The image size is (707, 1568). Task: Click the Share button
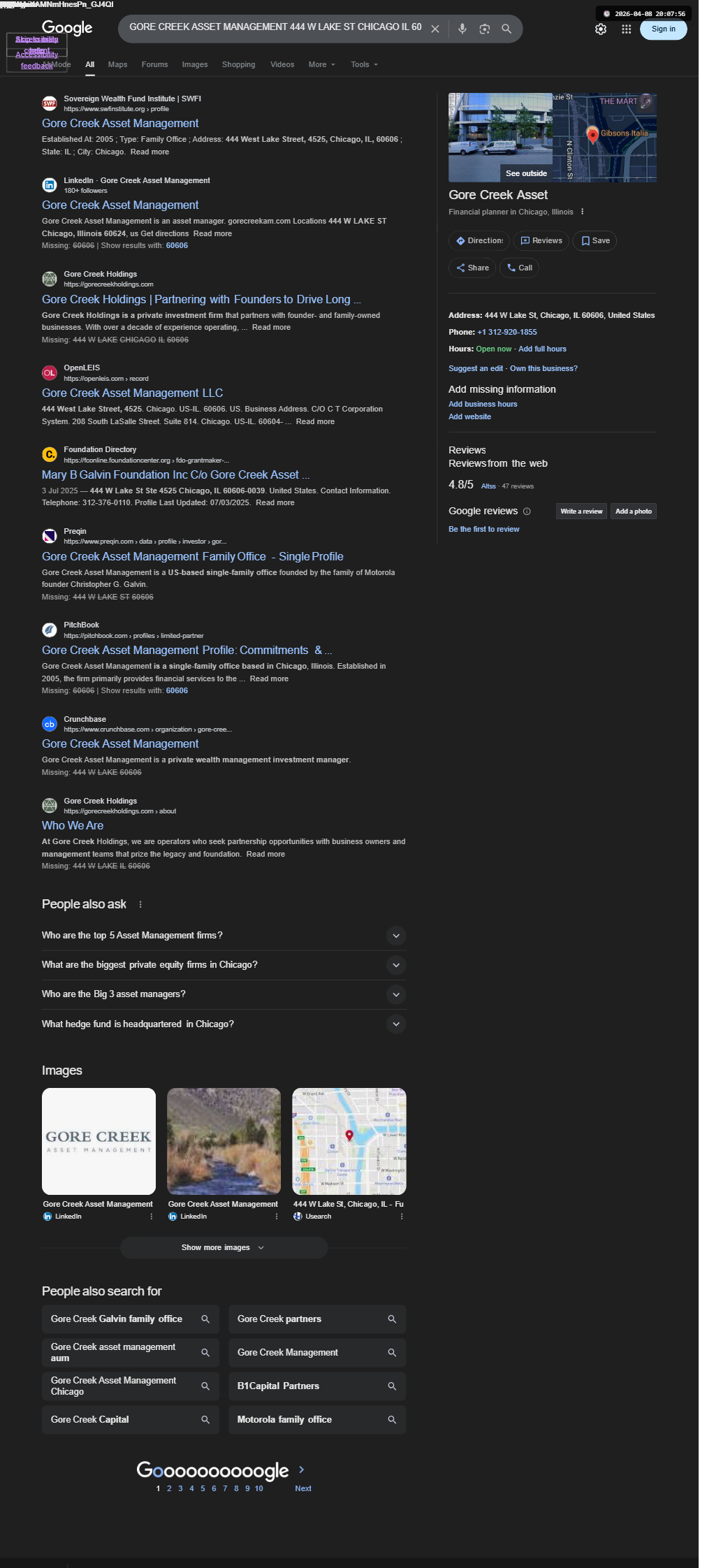tap(472, 268)
